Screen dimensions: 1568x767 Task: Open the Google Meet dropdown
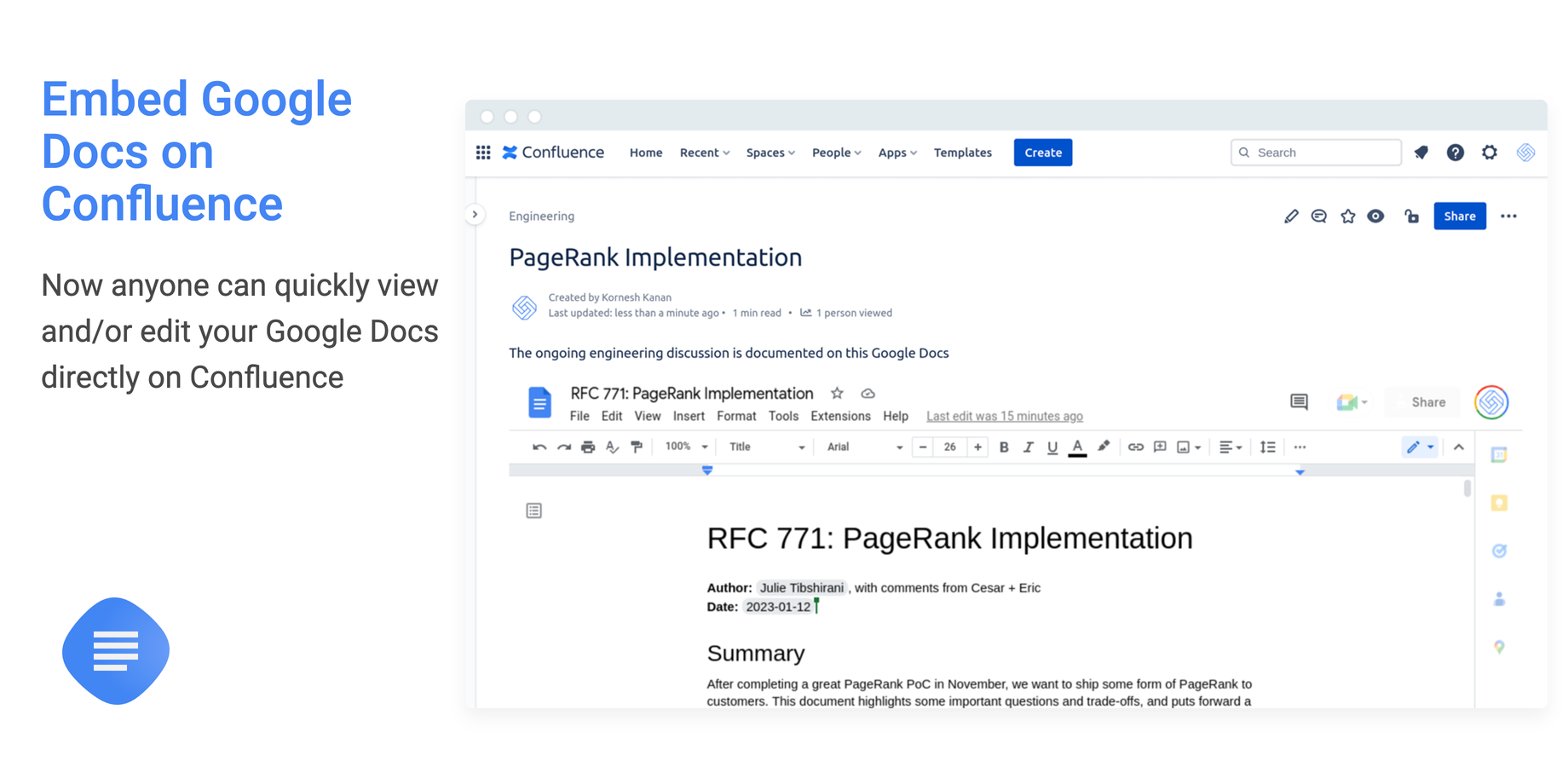click(1352, 402)
